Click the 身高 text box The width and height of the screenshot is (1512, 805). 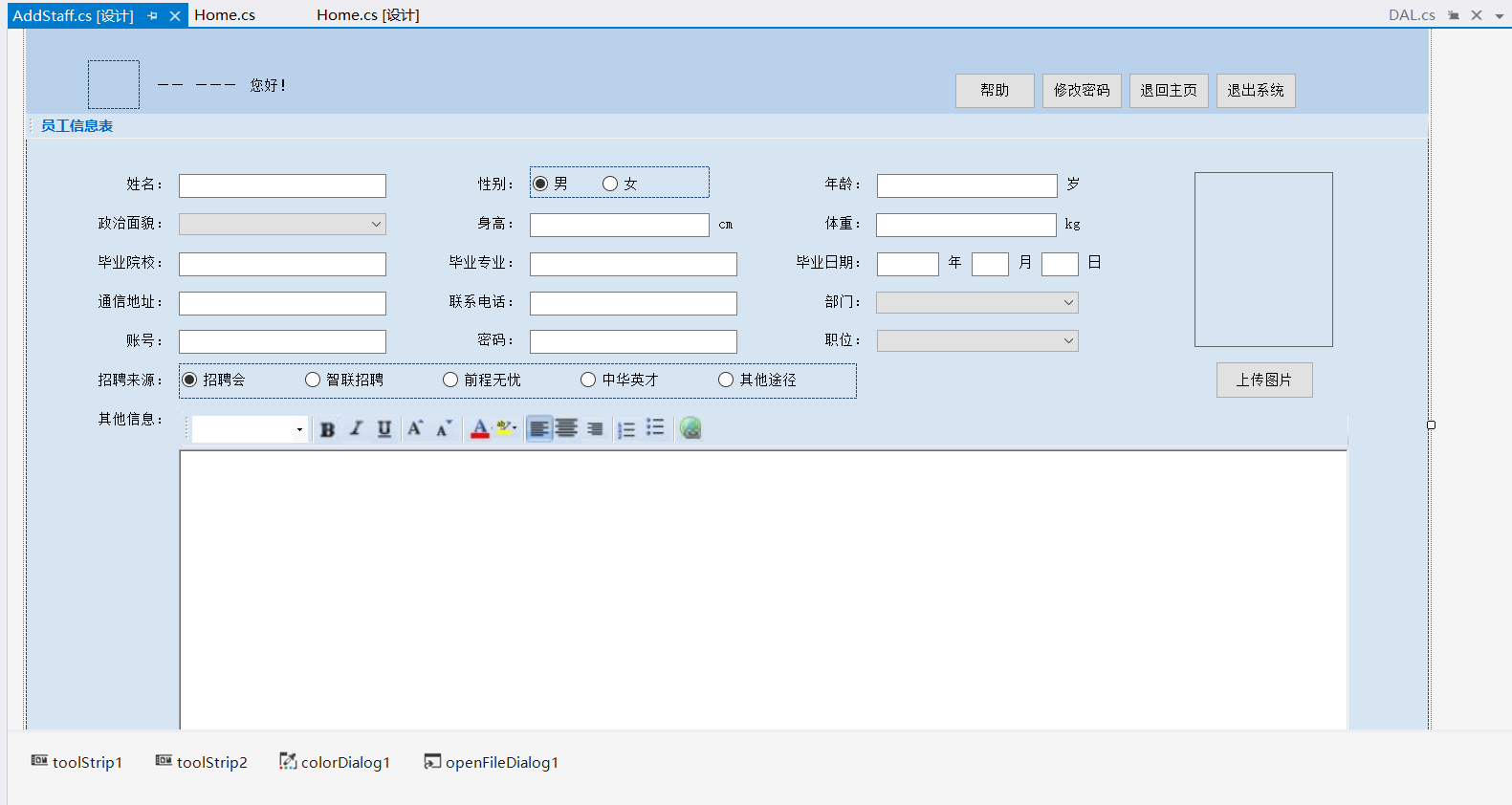[x=620, y=225]
